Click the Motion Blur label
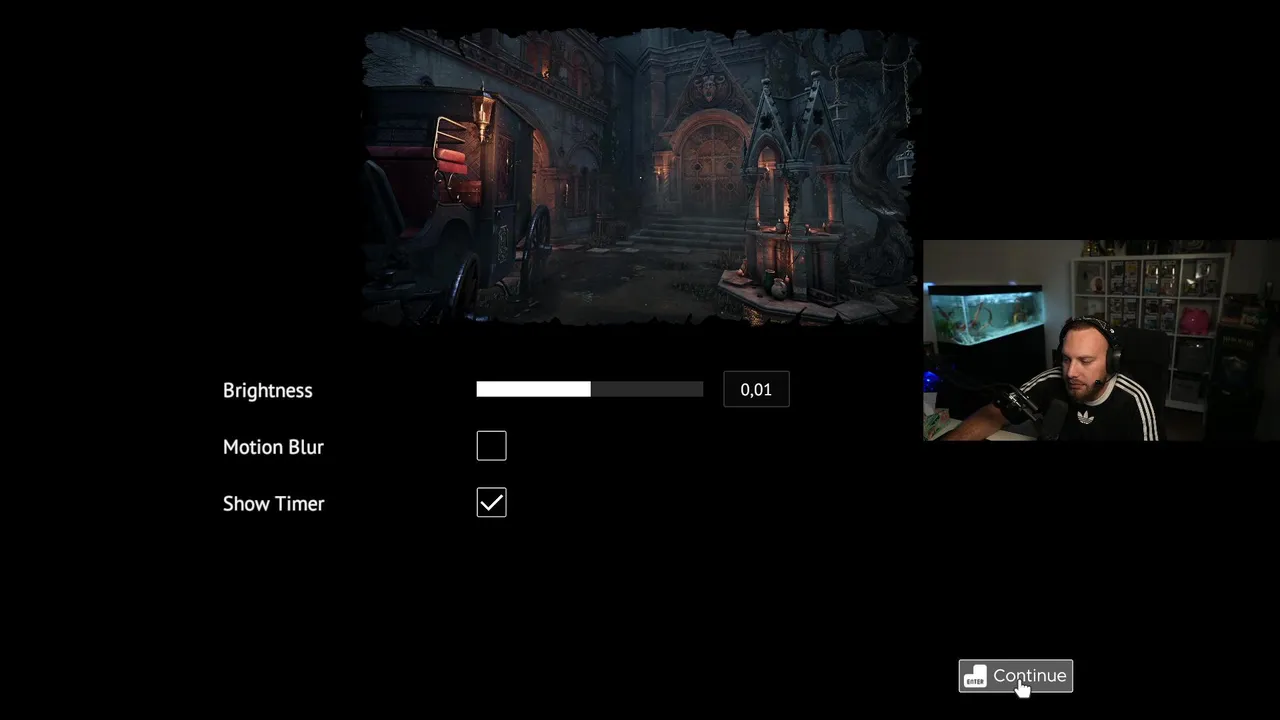The image size is (1280, 720). [x=273, y=447]
